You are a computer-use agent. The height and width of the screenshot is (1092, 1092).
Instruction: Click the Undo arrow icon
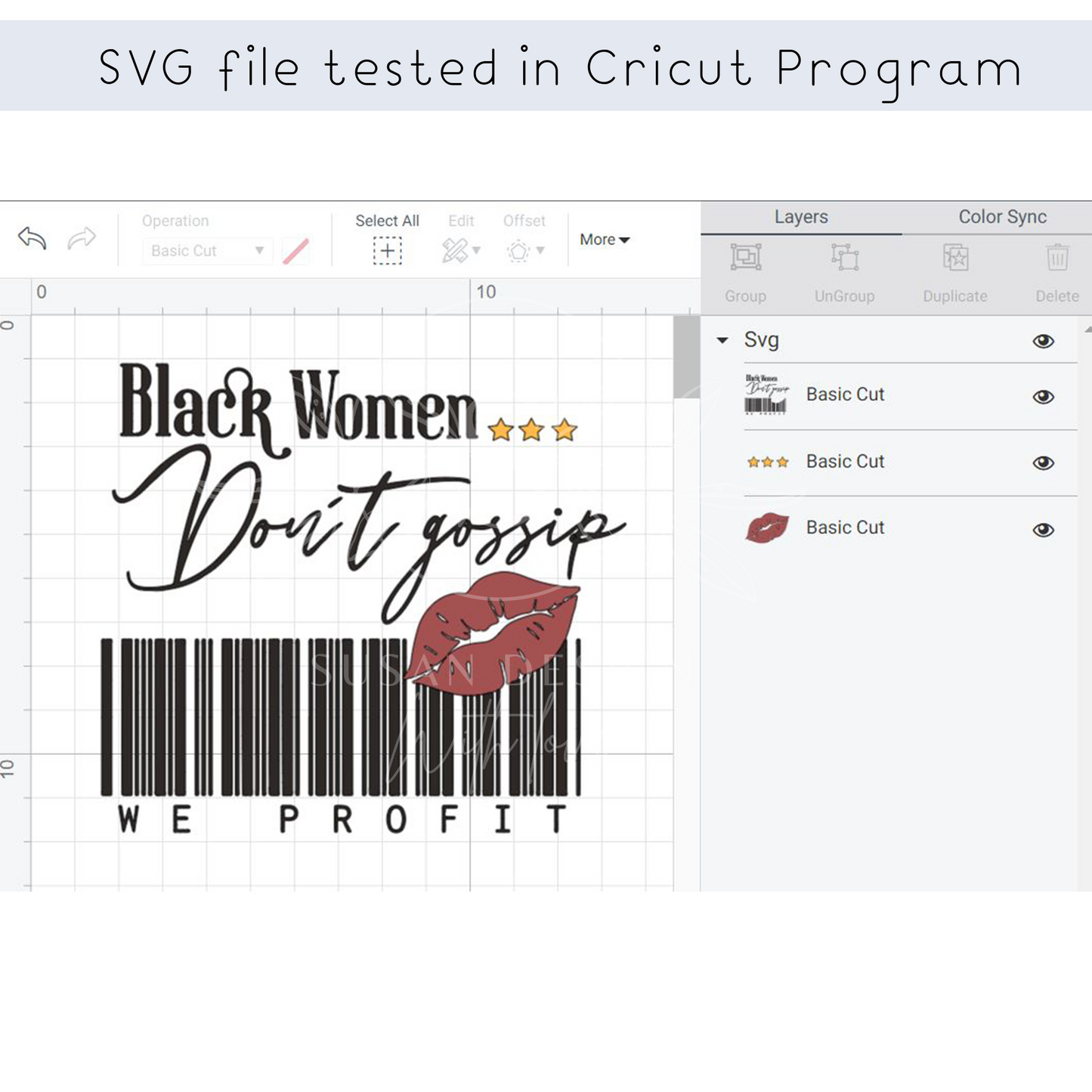[x=32, y=238]
